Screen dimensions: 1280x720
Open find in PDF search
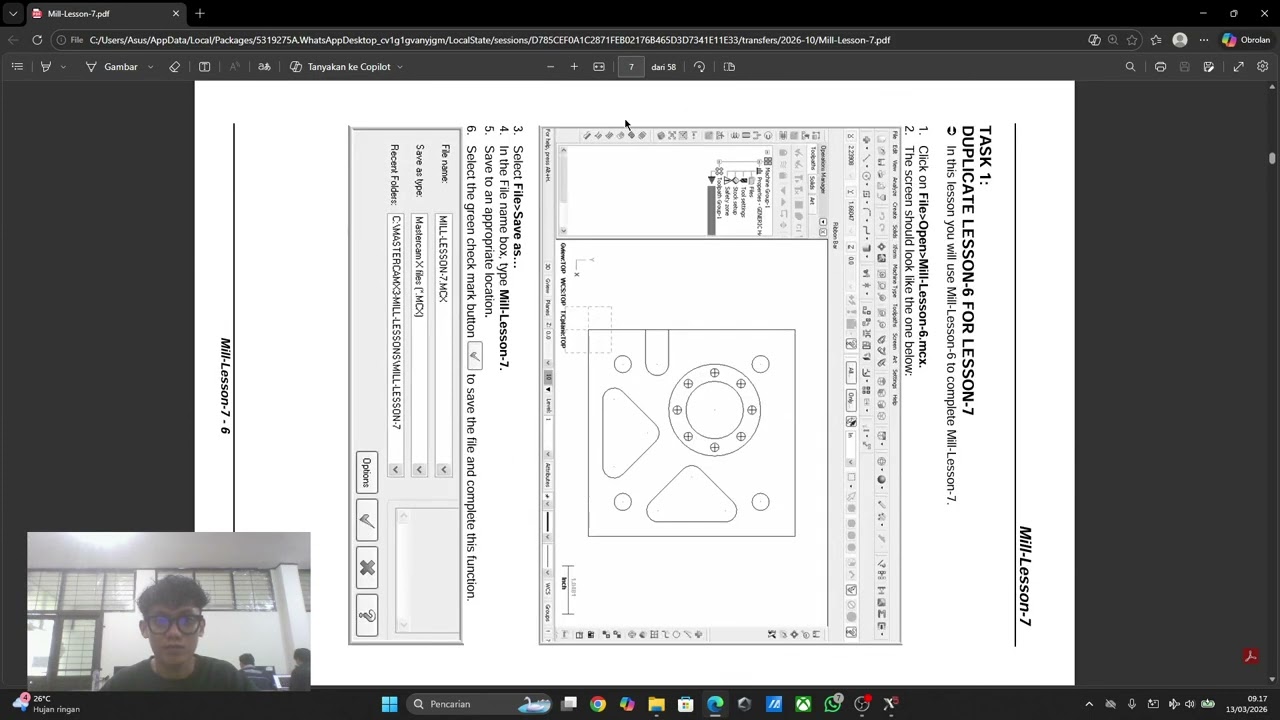pyautogui.click(x=1131, y=67)
